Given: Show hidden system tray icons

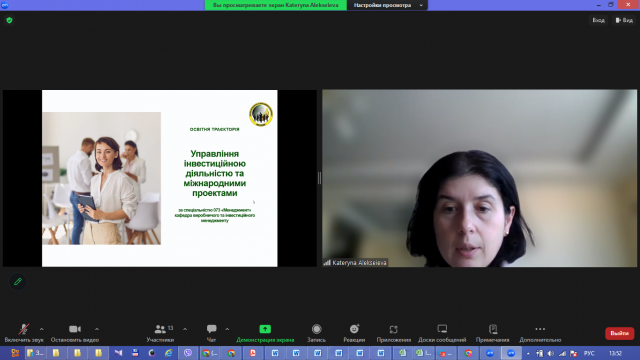Looking at the screenshot, I should (x=528, y=353).
